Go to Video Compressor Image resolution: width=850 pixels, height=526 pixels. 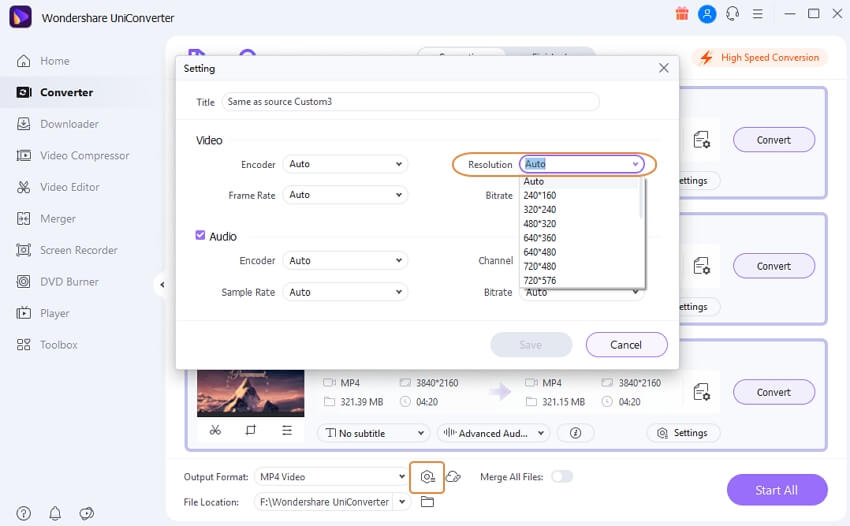(x=73, y=156)
